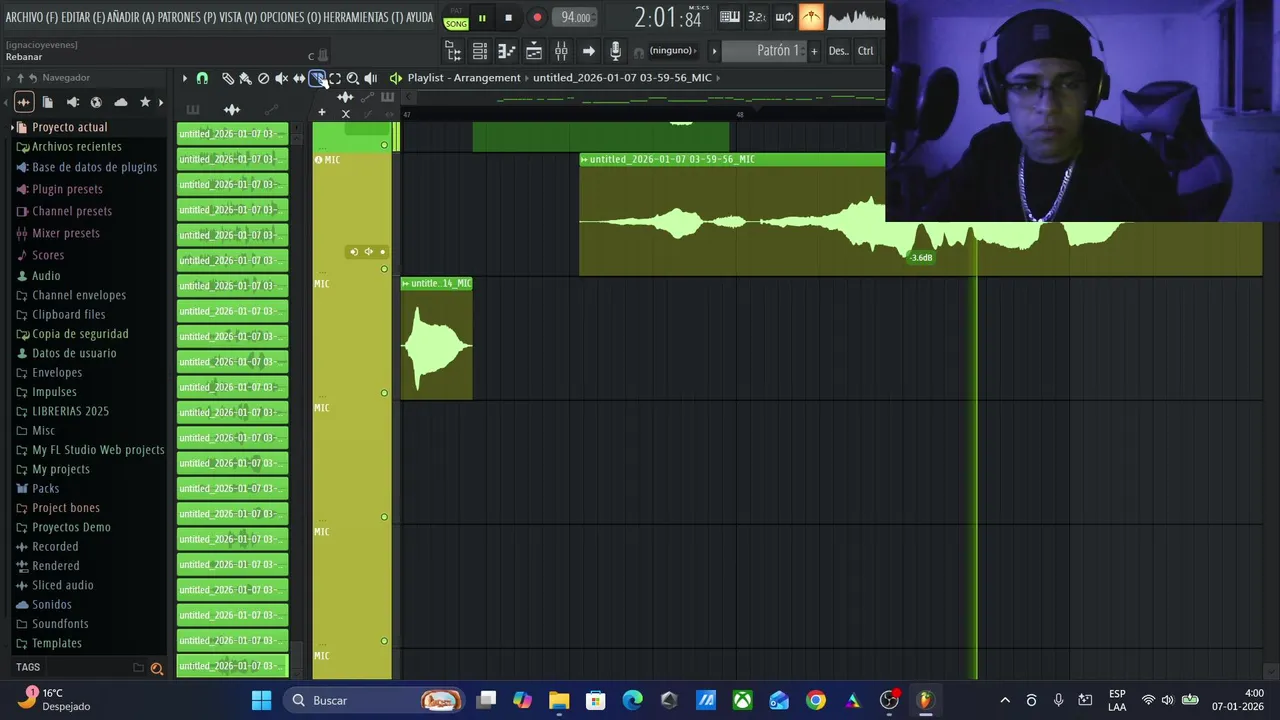Click the tempo field showing 94.000
Viewport: 1280px width, 720px height.
pyautogui.click(x=575, y=17)
